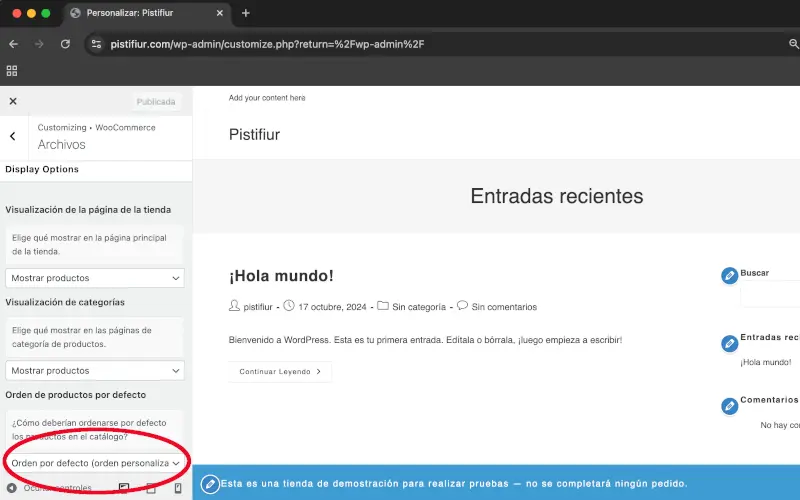Click the folder icon beside Sin categoría

point(383,306)
